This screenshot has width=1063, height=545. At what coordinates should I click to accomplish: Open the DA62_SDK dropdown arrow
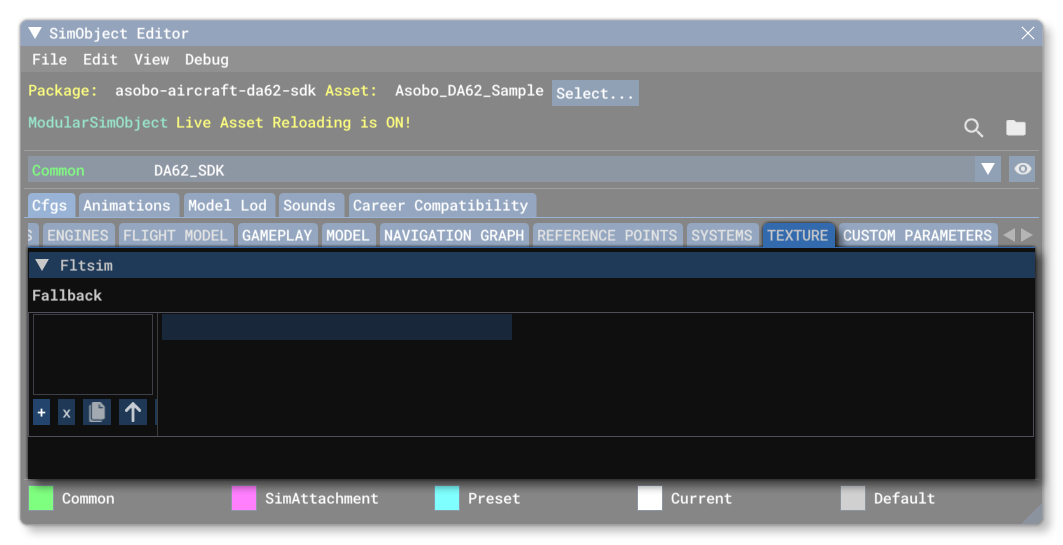[x=988, y=169]
